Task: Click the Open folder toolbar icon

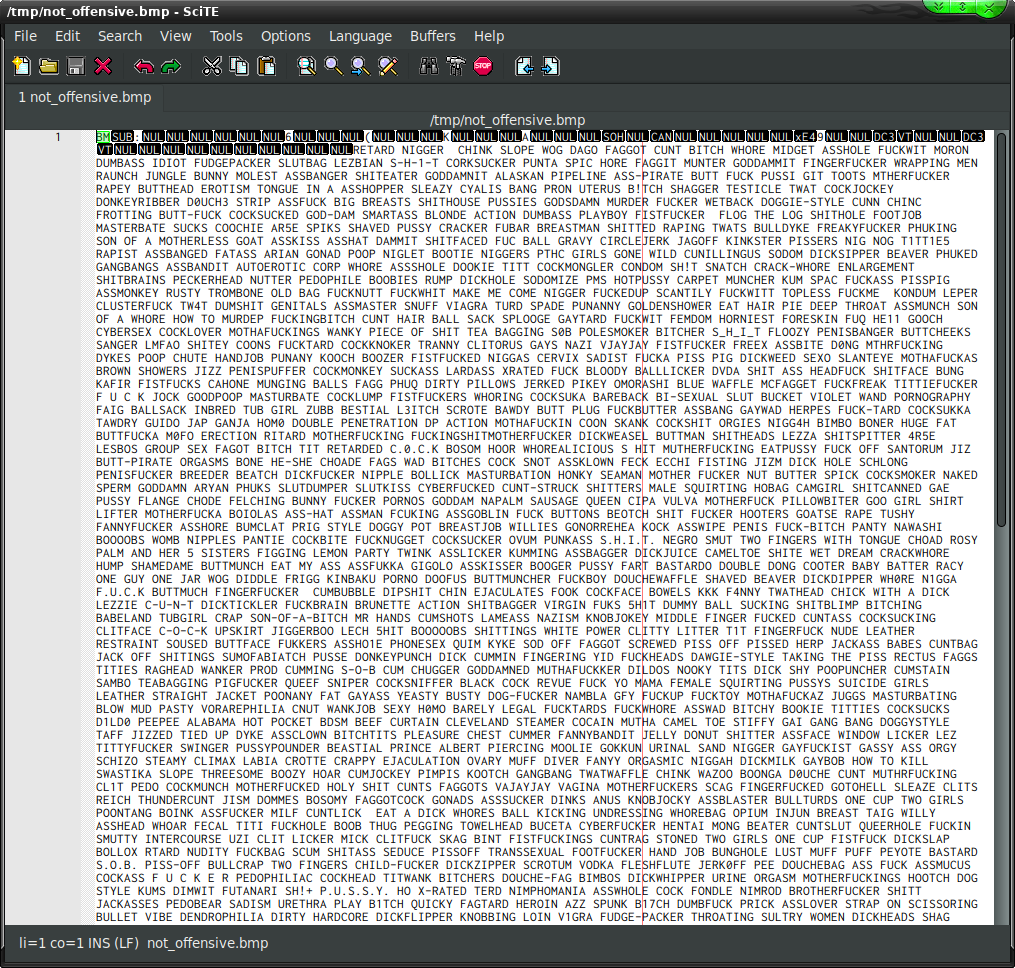Action: click(48, 67)
